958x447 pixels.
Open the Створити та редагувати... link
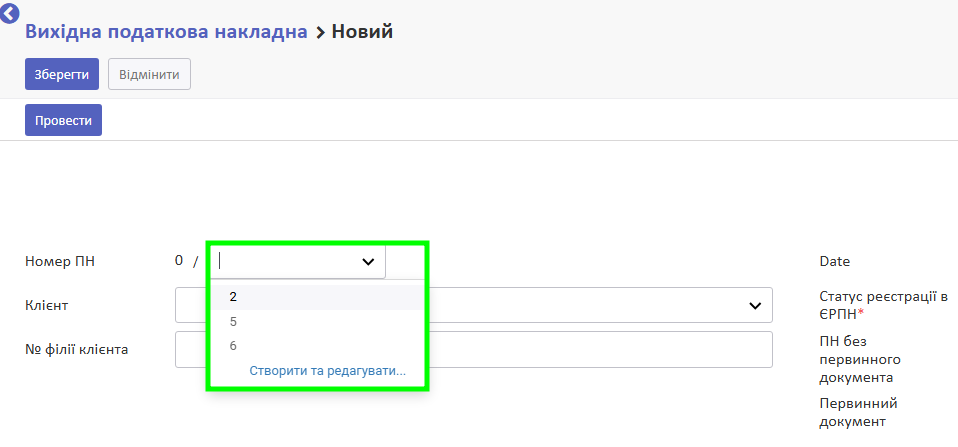(327, 371)
